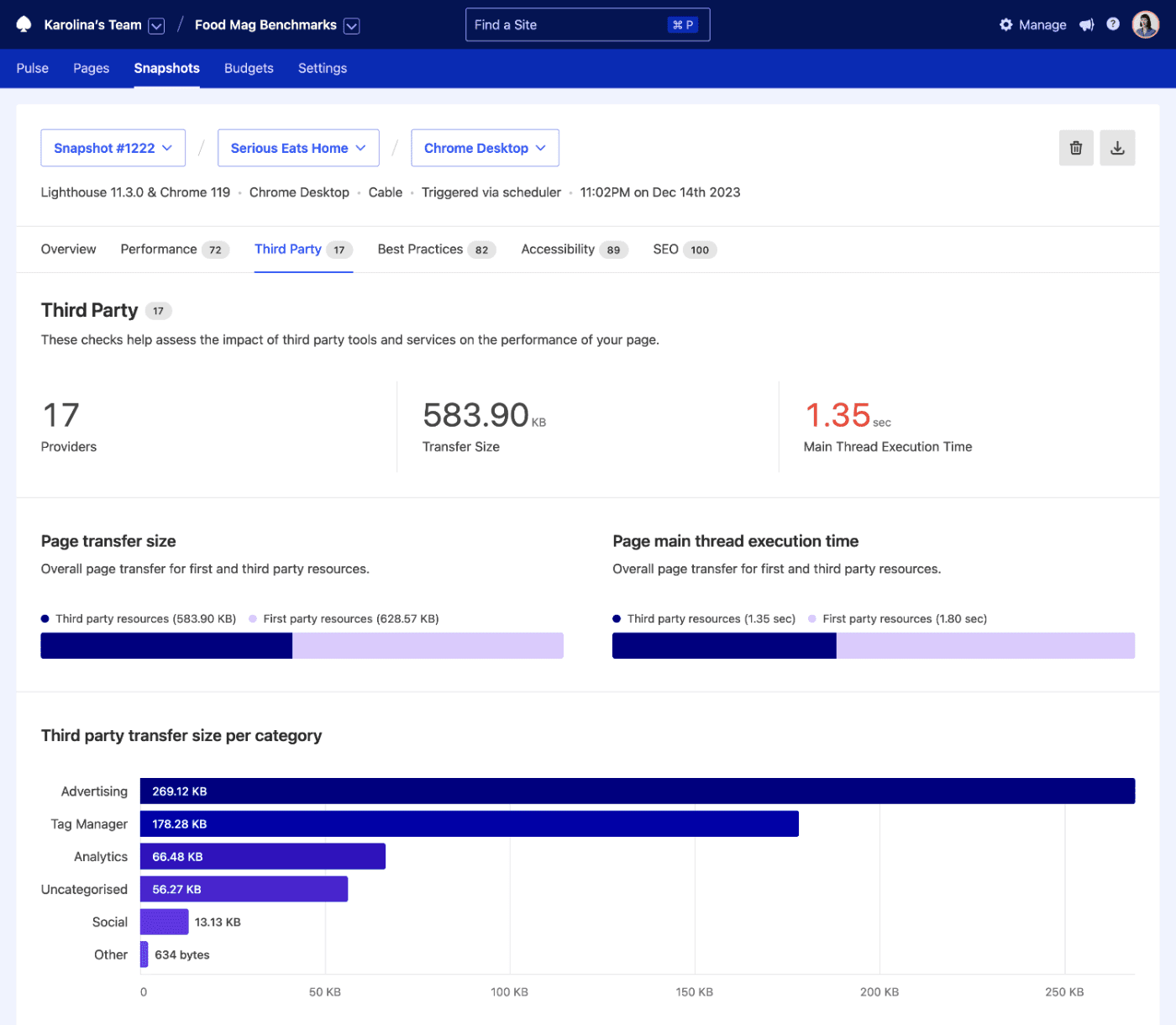Switch to the Accessibility tab
This screenshot has height=1025, width=1176.
tap(557, 249)
